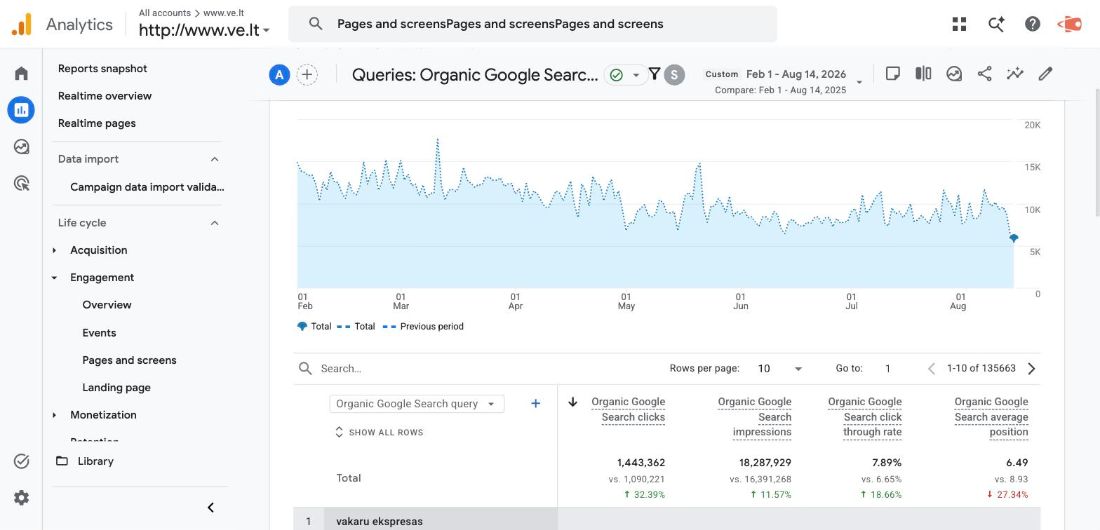Click the Total clicks value 1,443,362

coord(640,463)
